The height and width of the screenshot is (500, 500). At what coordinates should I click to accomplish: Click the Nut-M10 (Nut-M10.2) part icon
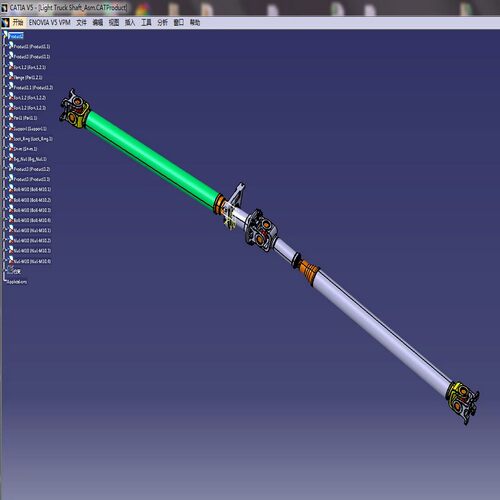[x=11, y=239]
